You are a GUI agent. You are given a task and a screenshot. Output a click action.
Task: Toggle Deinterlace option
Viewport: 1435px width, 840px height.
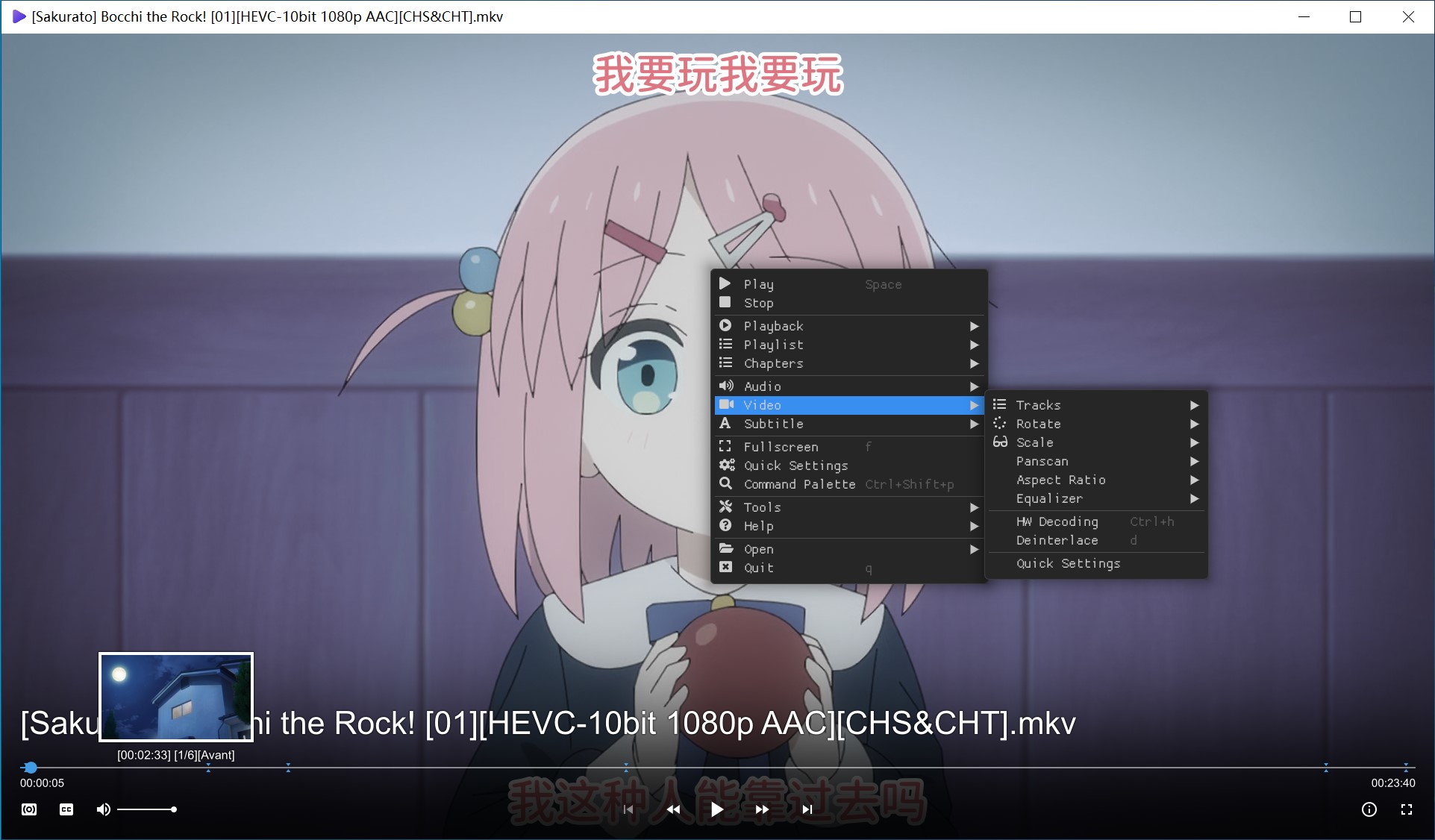(x=1057, y=540)
